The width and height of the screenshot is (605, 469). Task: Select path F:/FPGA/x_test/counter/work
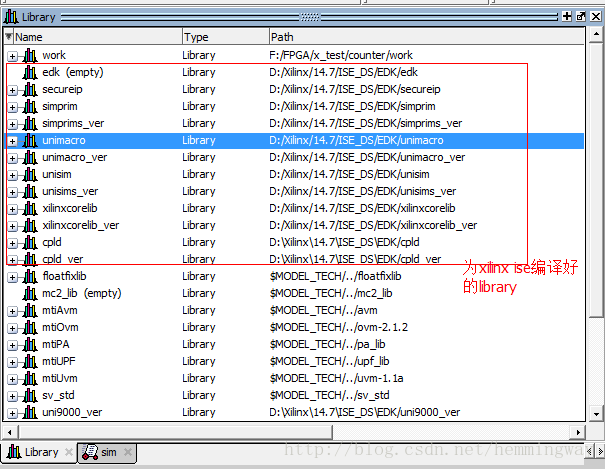tap(341, 55)
